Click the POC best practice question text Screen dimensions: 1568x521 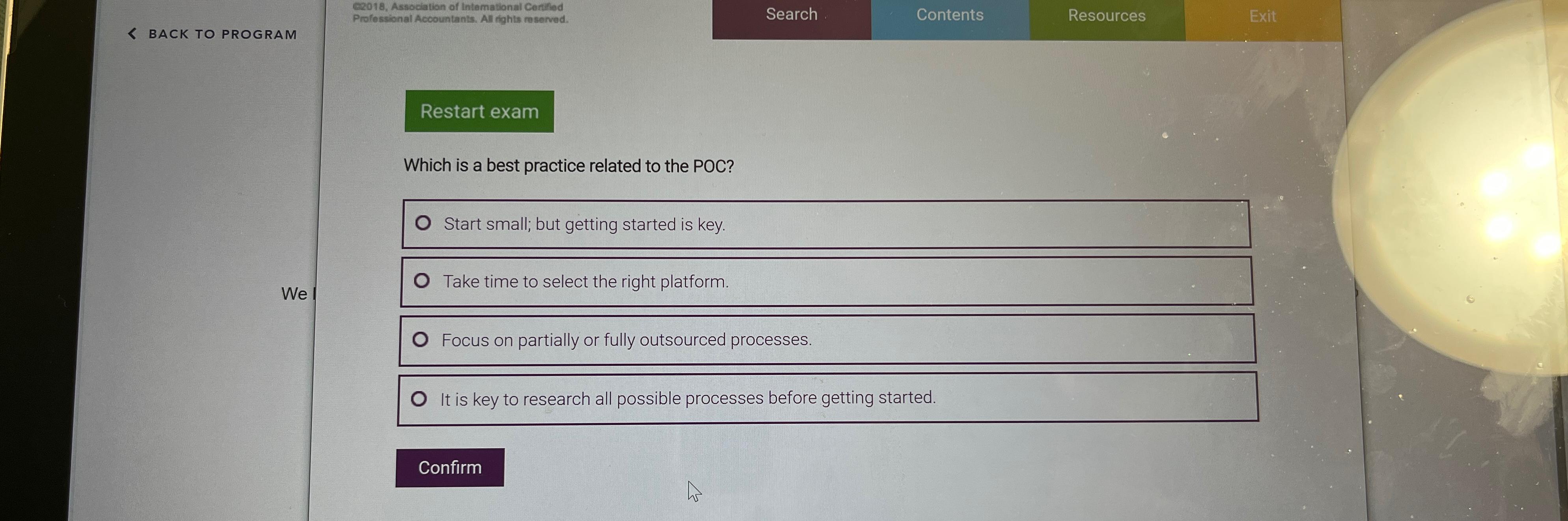coord(569,165)
